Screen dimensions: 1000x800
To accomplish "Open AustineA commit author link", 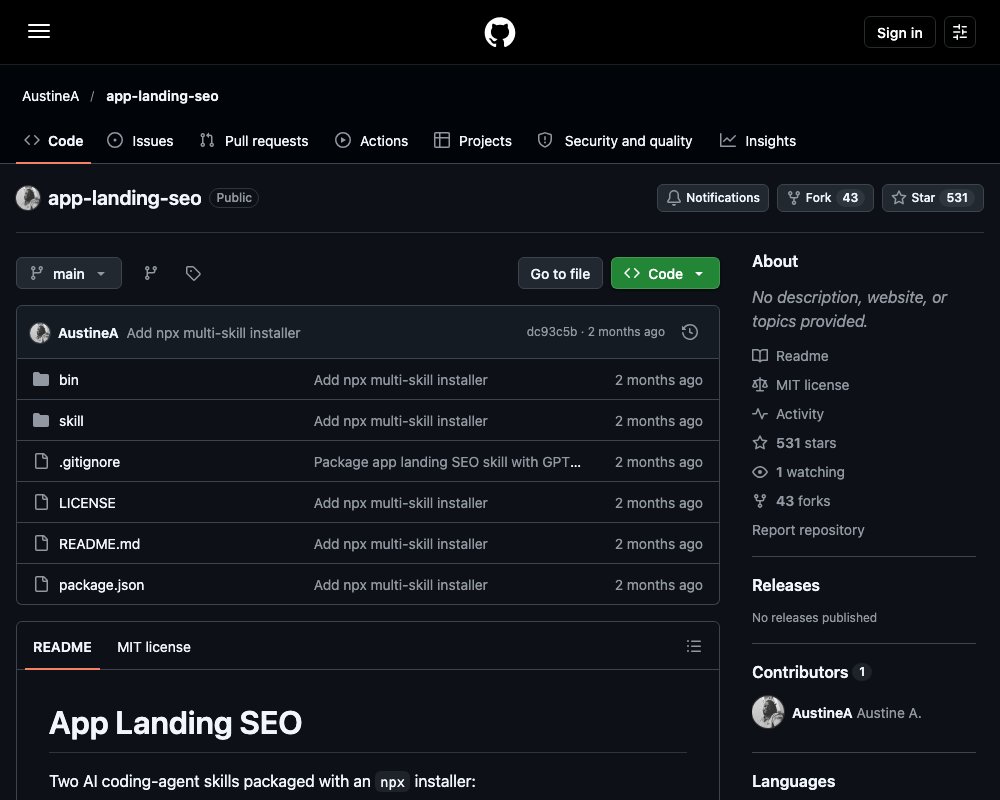I will [x=88, y=333].
